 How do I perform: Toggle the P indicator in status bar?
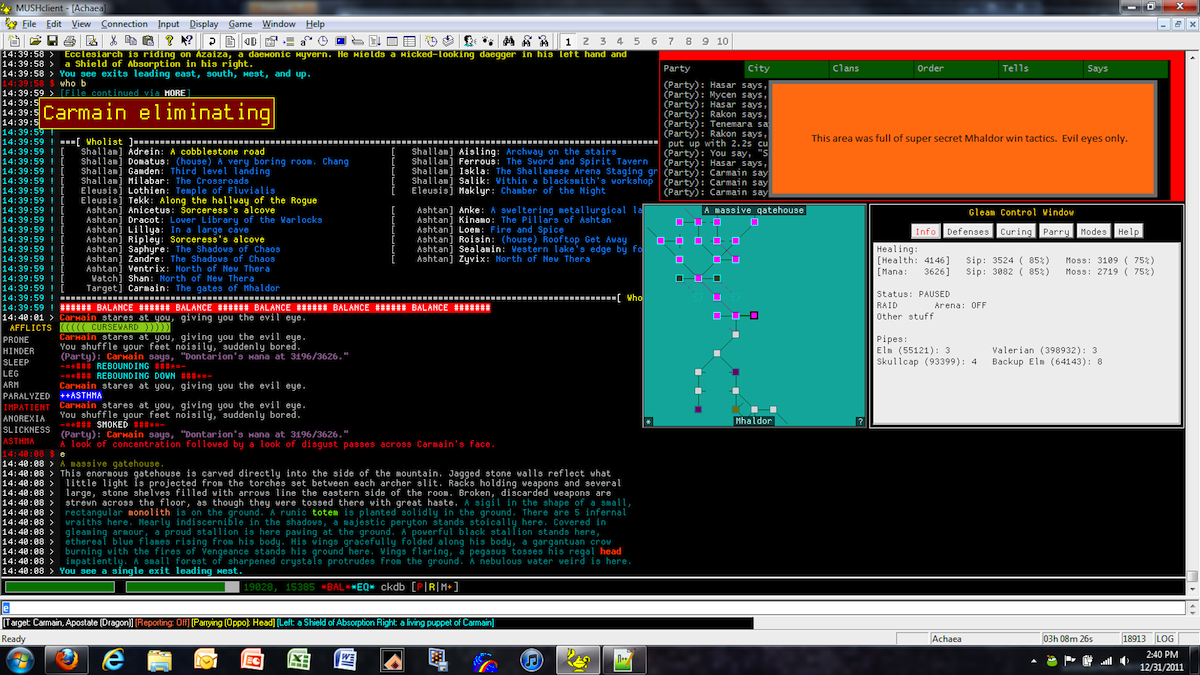tap(421, 587)
